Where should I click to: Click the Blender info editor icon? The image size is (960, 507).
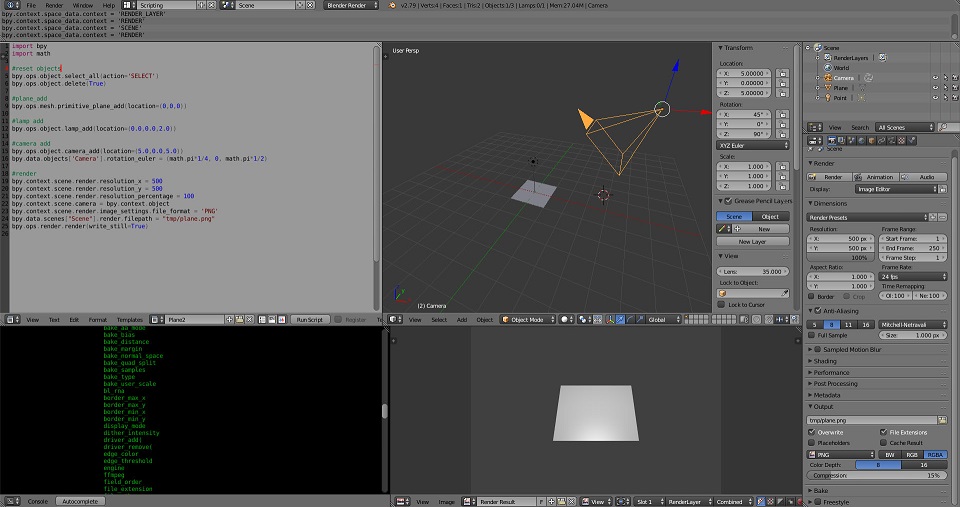click(x=12, y=5)
